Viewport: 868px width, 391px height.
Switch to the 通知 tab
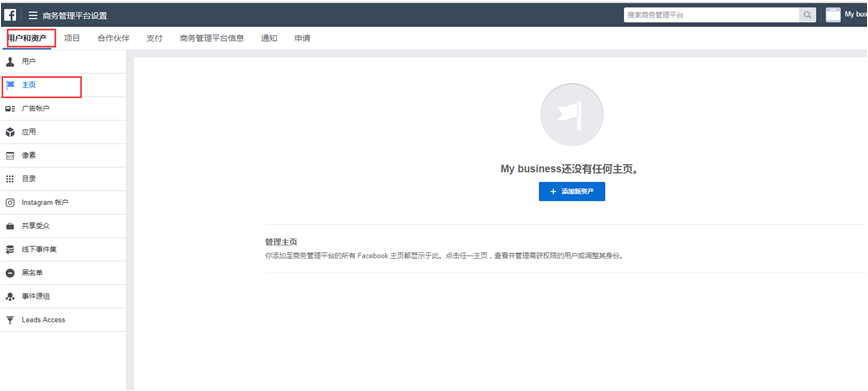[x=269, y=38]
